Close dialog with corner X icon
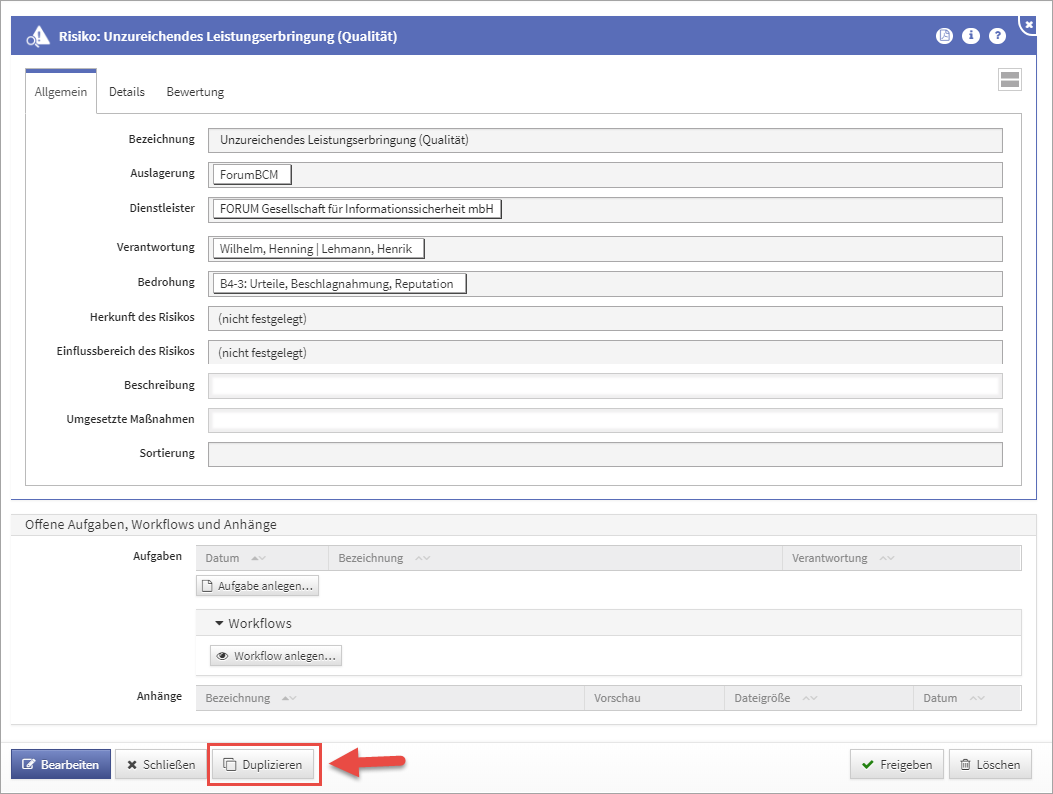This screenshot has width=1053, height=794. [x=1029, y=23]
